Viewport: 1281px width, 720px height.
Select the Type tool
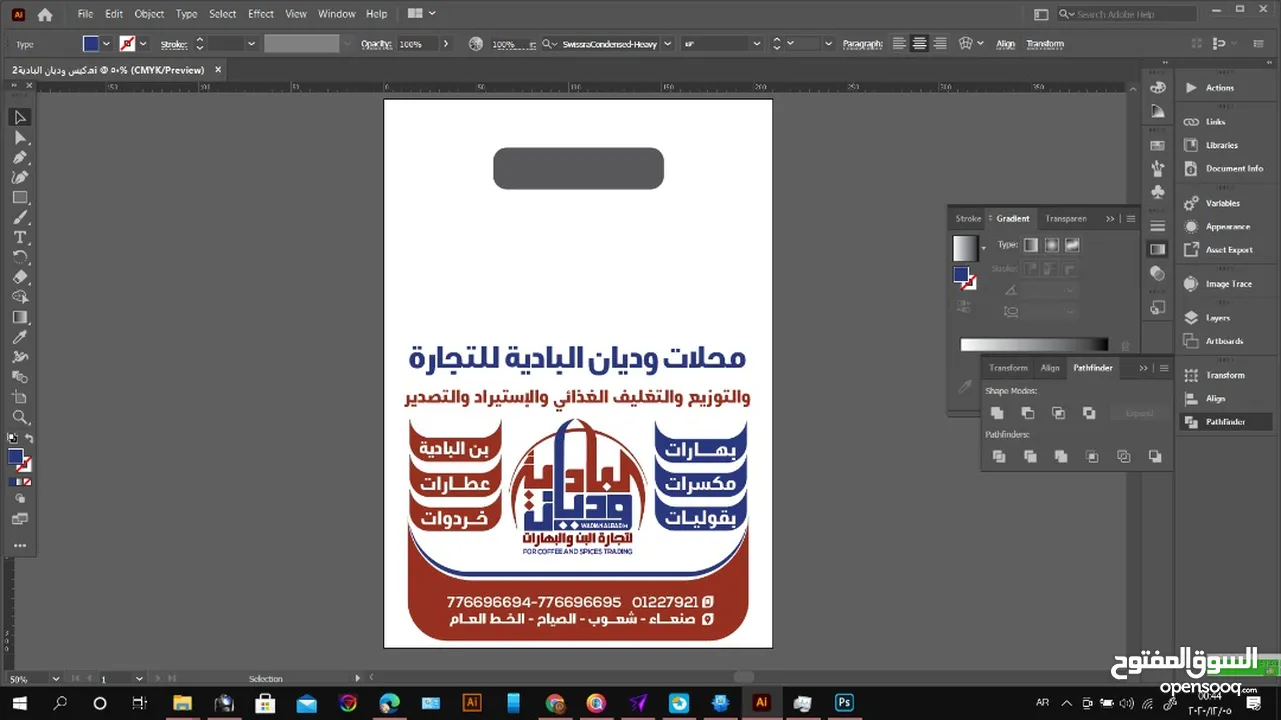pyautogui.click(x=20, y=237)
